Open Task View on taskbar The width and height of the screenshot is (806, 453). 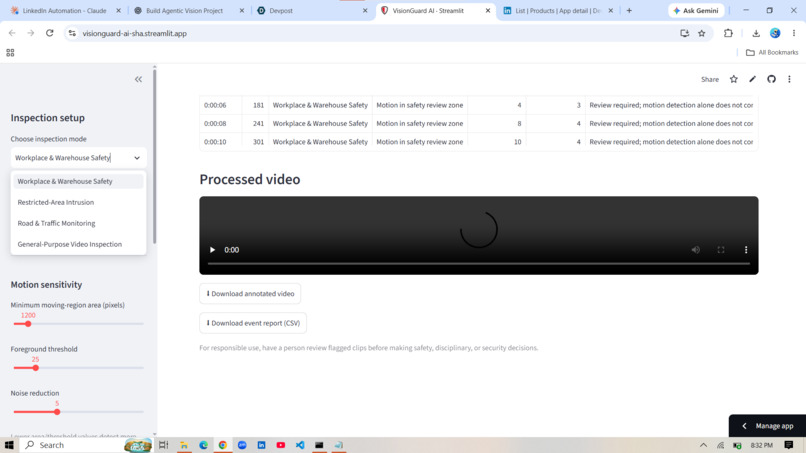pos(163,445)
